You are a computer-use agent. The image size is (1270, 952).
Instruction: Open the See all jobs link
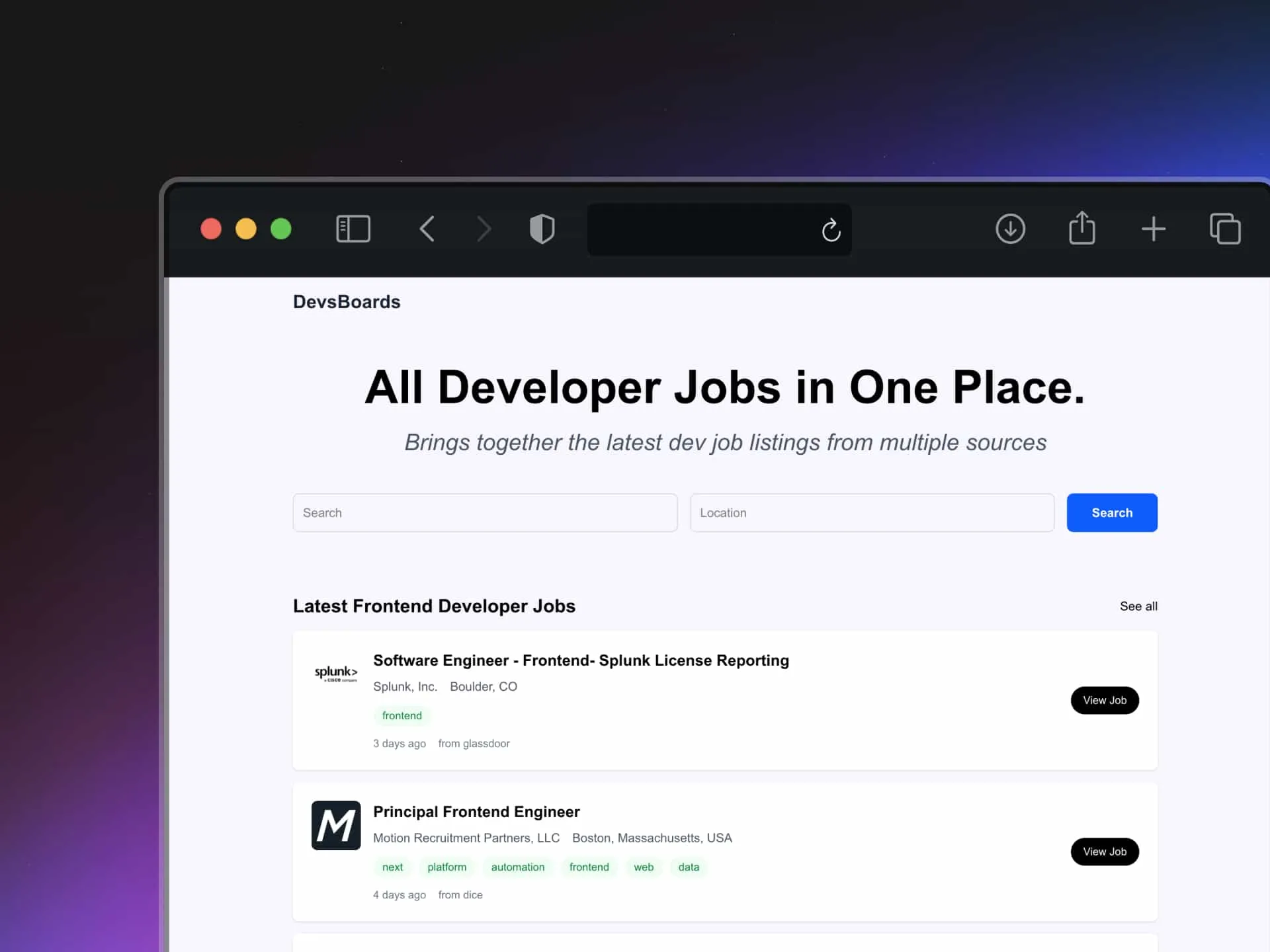click(1138, 606)
